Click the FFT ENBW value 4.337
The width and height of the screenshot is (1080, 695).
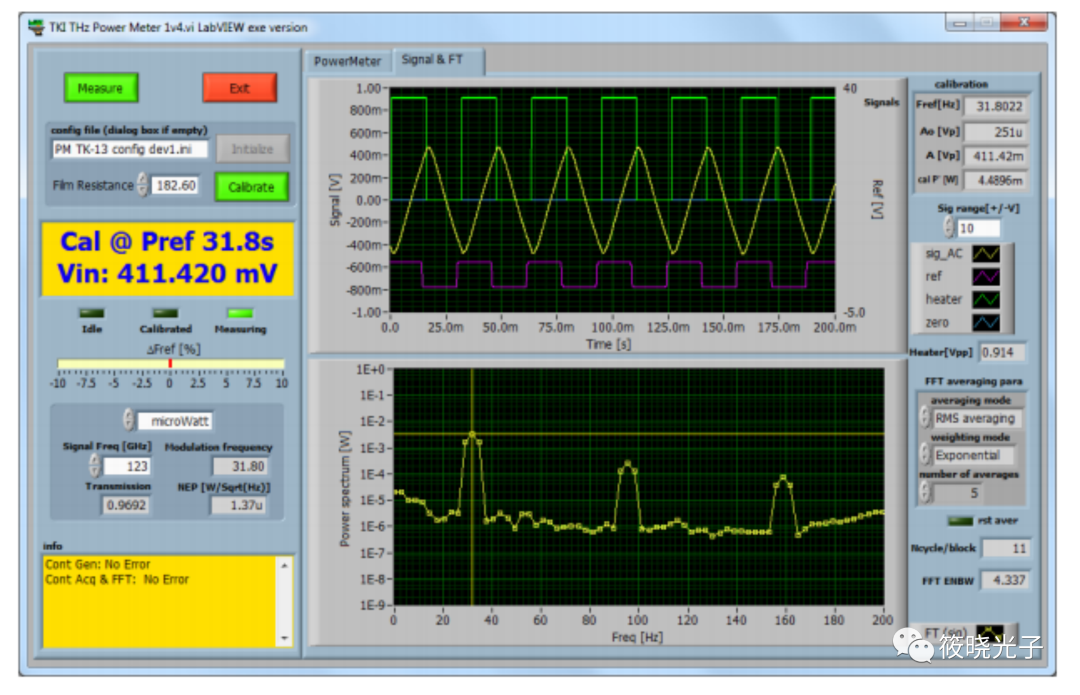tap(1006, 580)
